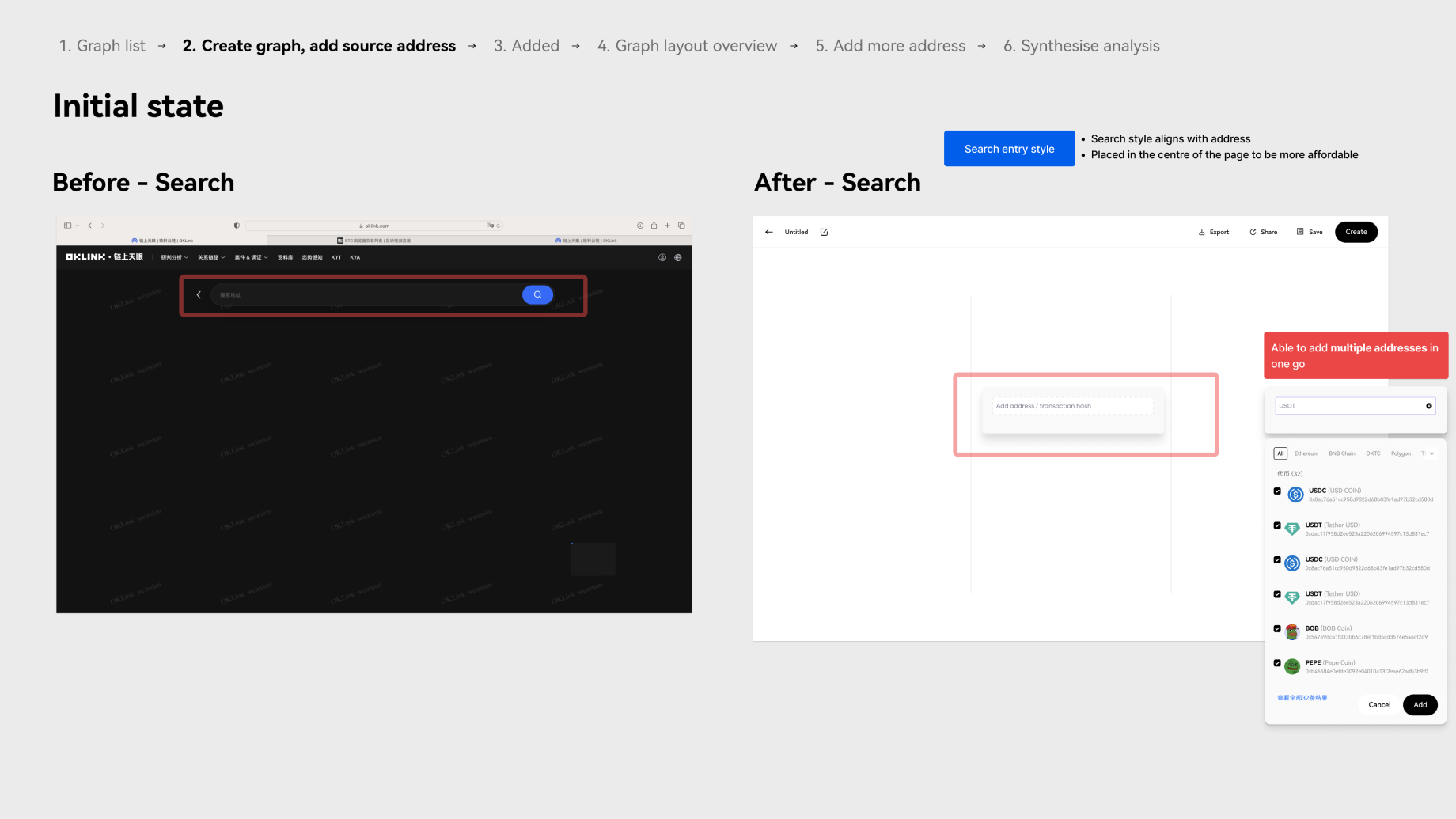Click the back chevron beside the dark search bar
Image resolution: width=1456 pixels, height=819 pixels.
coord(199,294)
